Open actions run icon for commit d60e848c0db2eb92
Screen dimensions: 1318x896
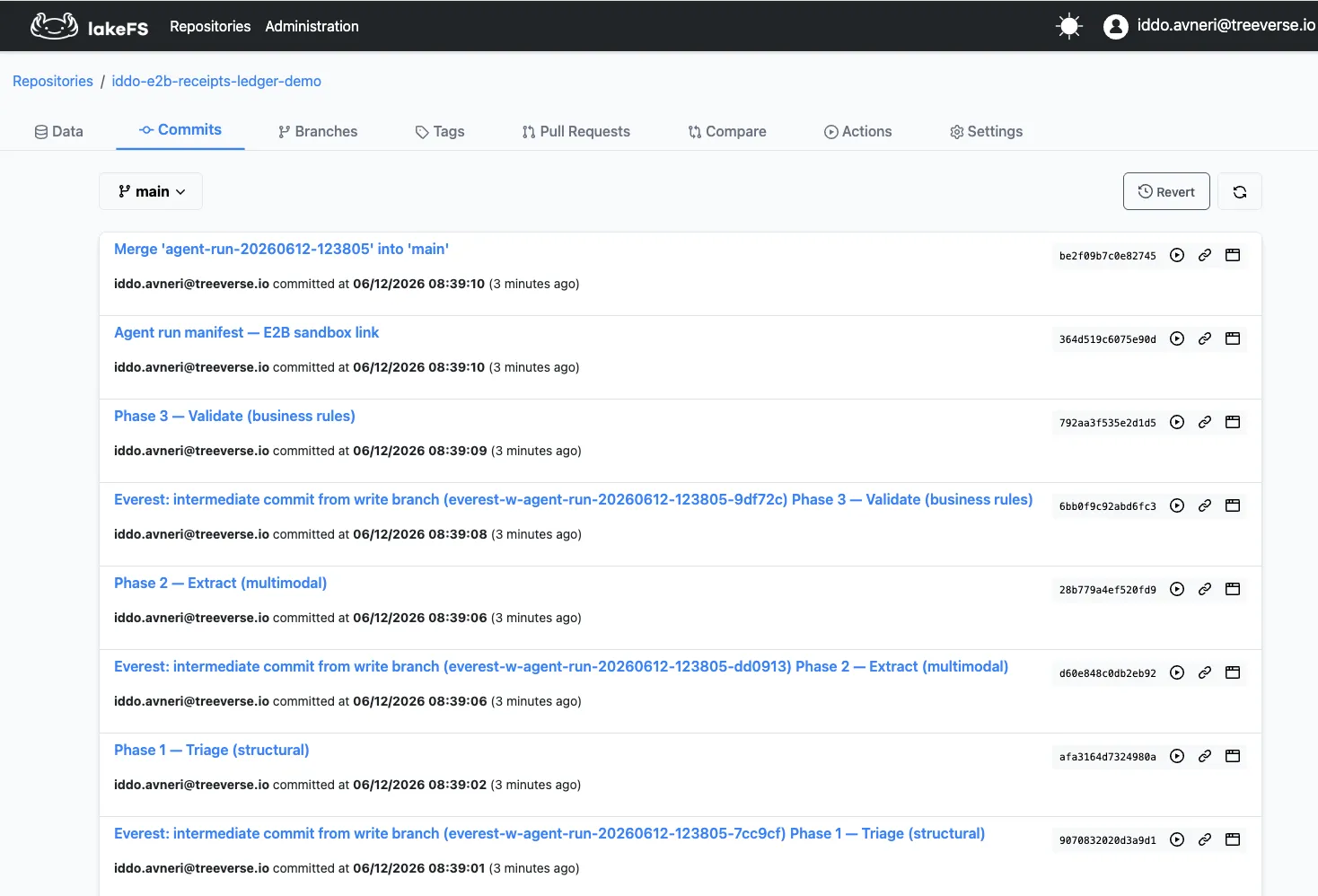1177,672
